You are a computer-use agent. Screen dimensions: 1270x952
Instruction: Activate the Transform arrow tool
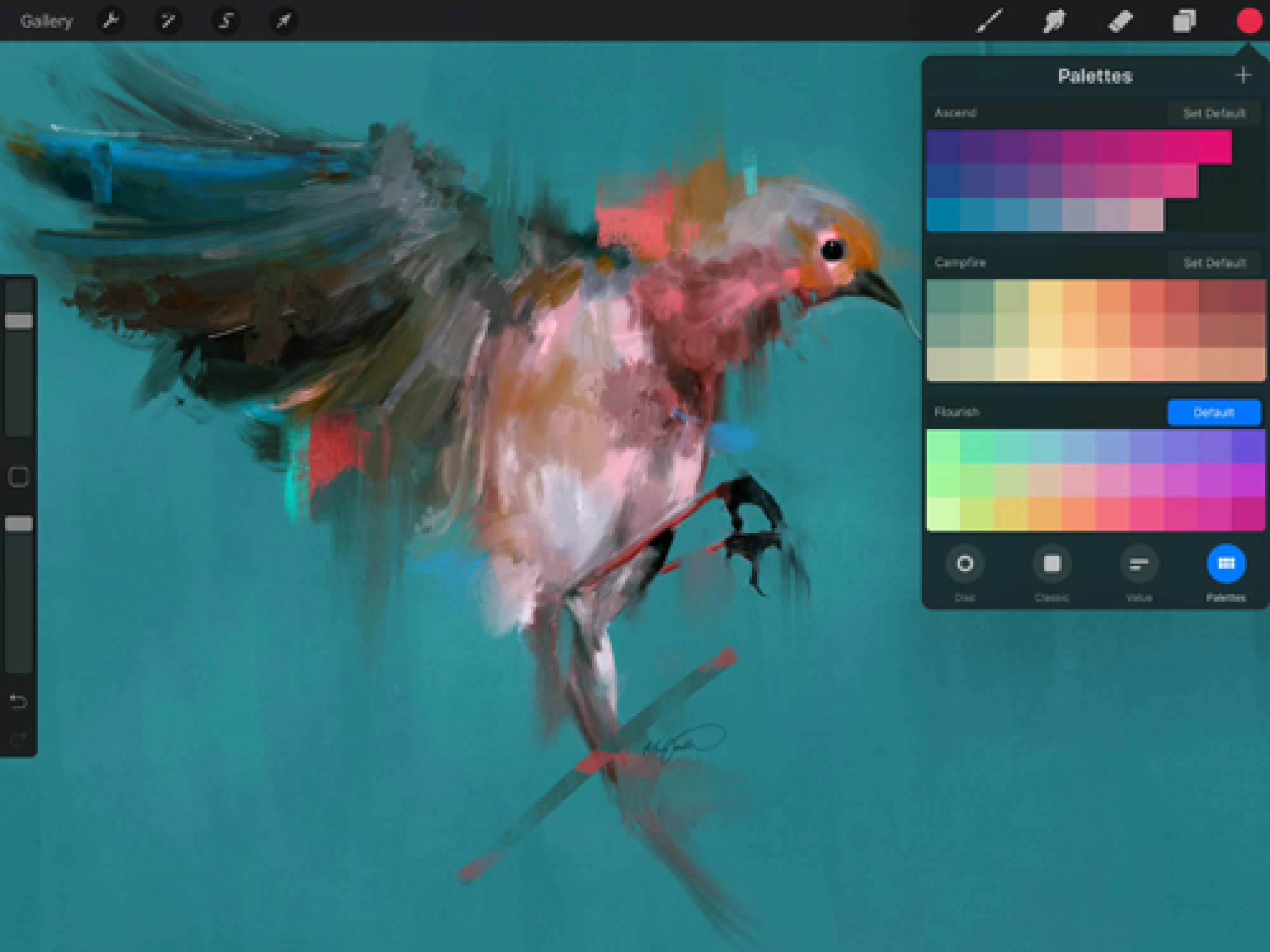coord(283,21)
